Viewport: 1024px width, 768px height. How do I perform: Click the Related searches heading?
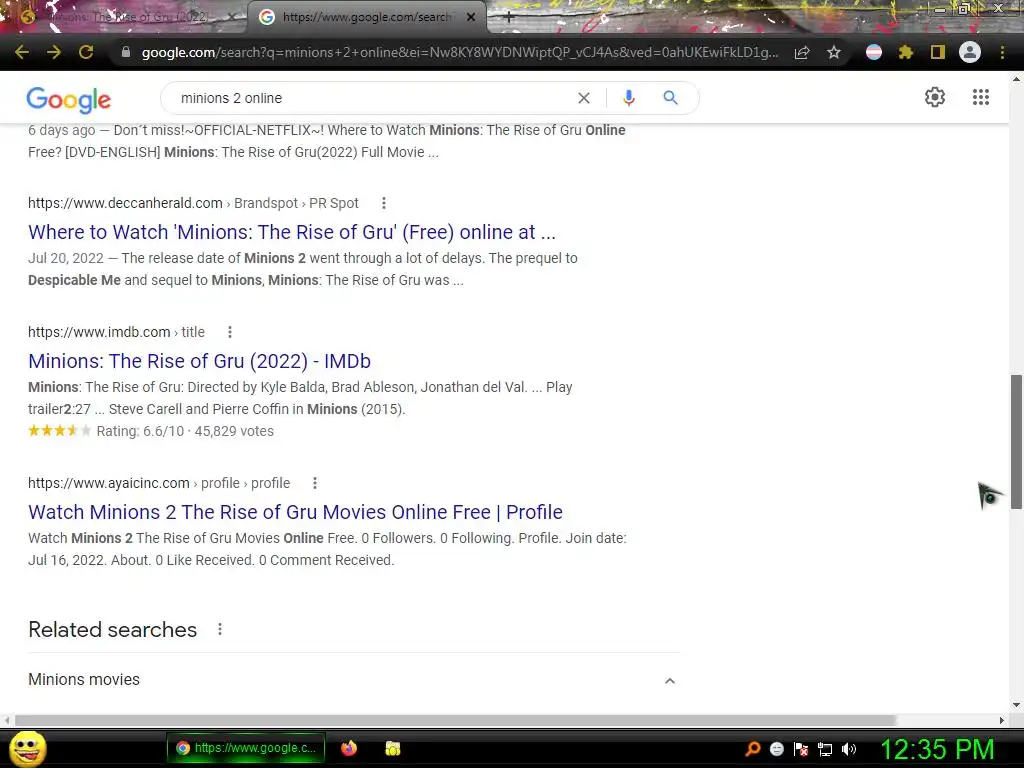pos(112,630)
